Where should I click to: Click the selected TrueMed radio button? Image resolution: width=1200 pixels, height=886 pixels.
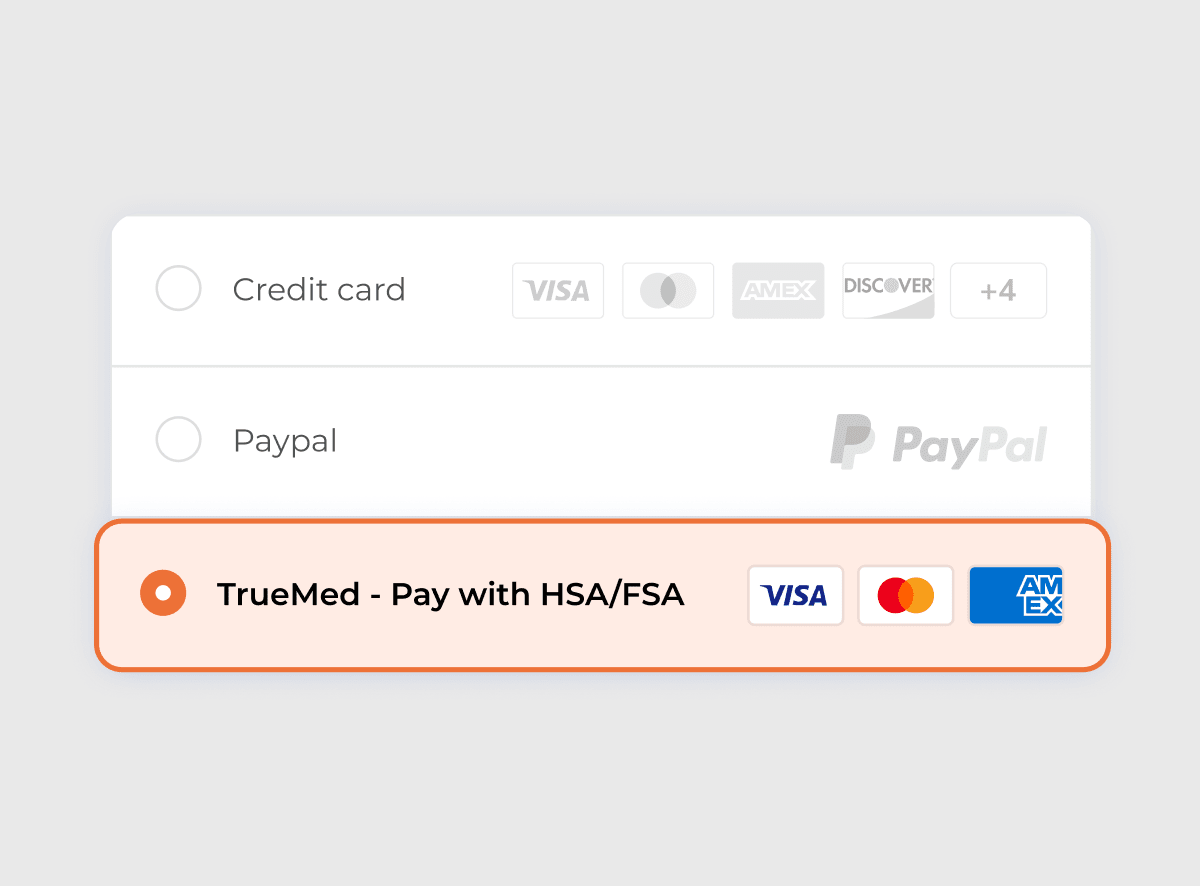tap(163, 594)
